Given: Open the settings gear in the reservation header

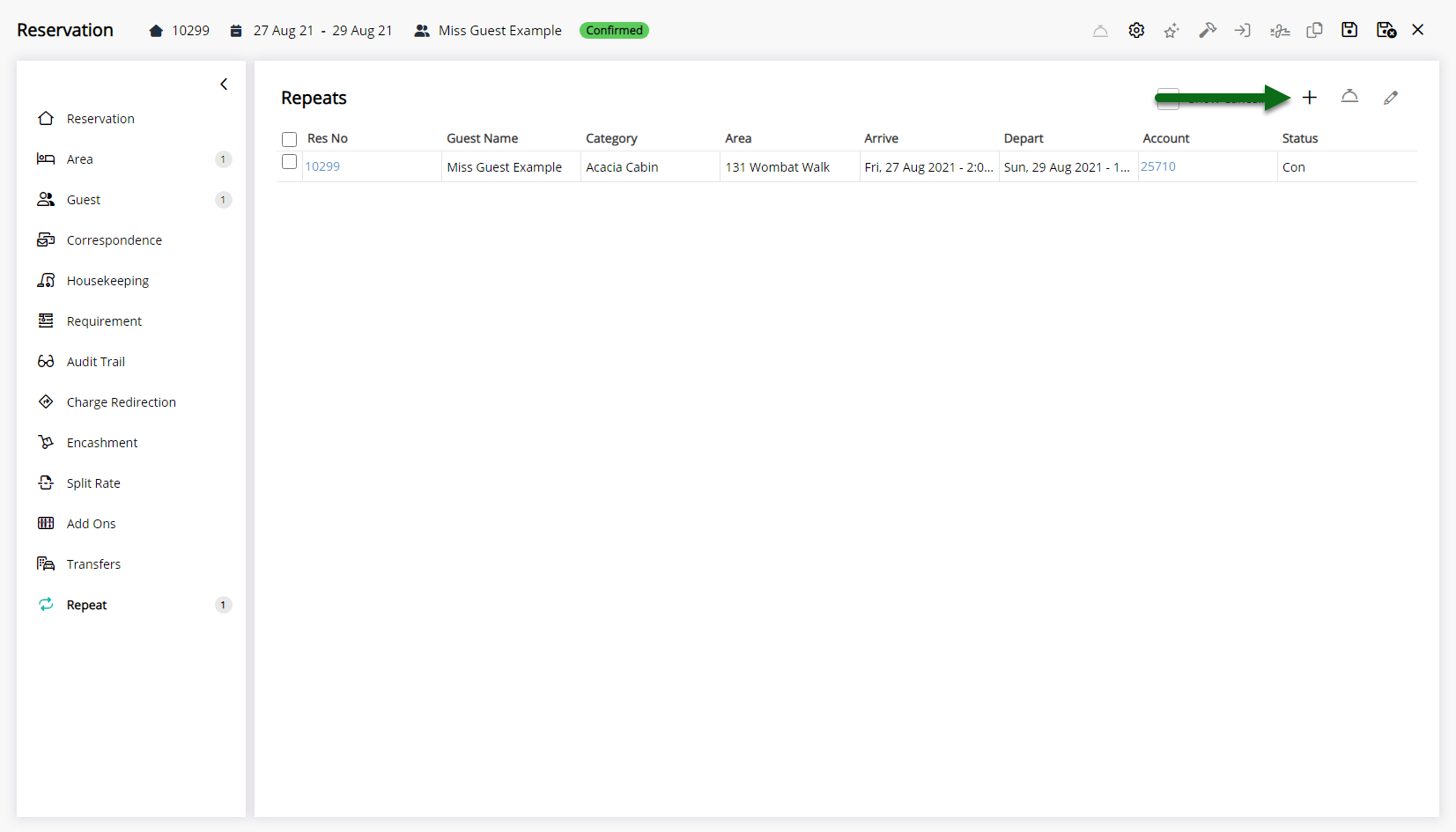Looking at the screenshot, I should pos(1136,30).
